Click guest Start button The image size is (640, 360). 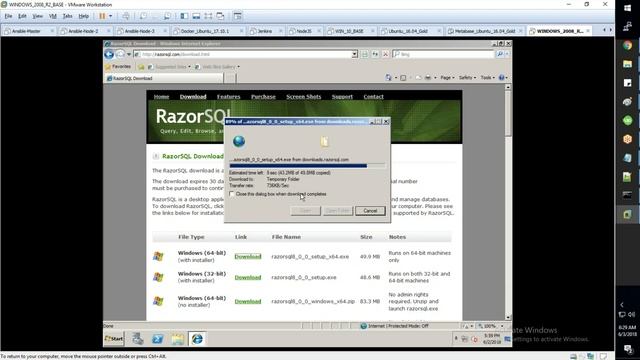point(114,339)
